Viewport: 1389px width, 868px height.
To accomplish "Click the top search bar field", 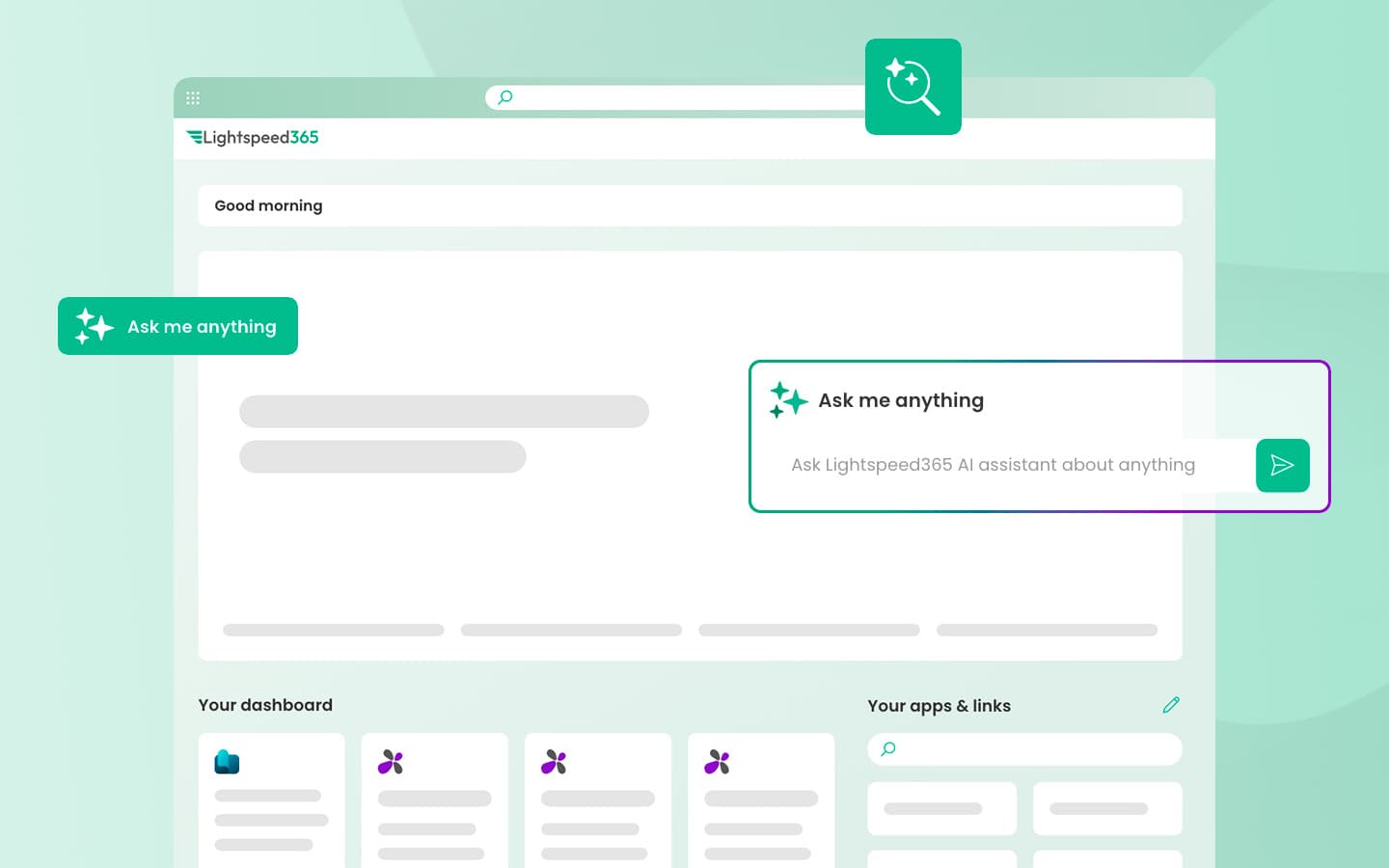I will 675,97.
